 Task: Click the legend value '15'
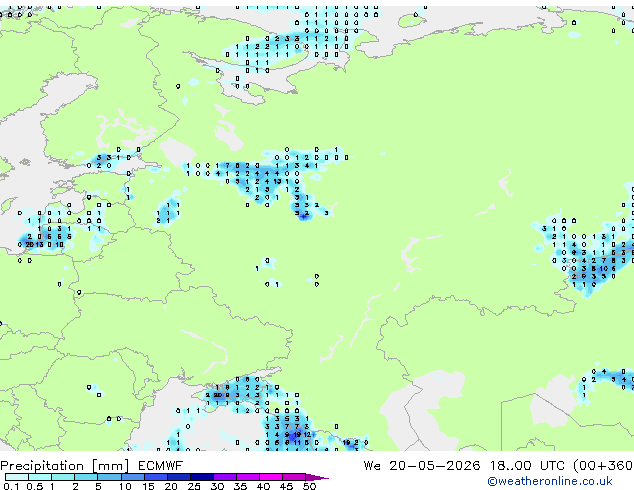148,486
